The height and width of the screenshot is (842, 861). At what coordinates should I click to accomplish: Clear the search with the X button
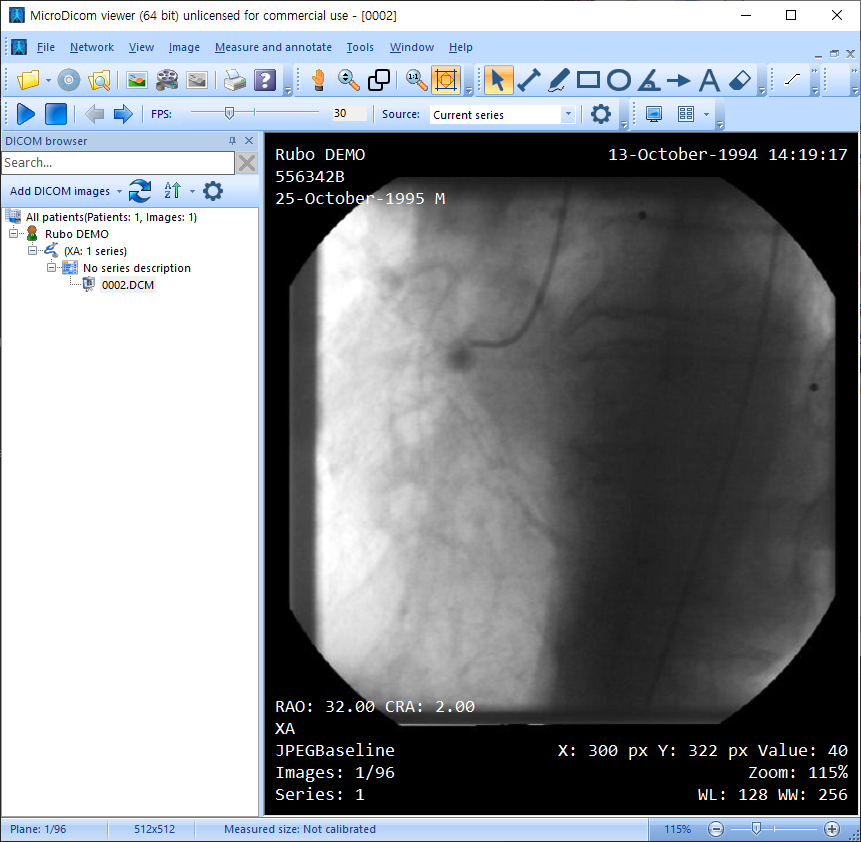point(247,163)
